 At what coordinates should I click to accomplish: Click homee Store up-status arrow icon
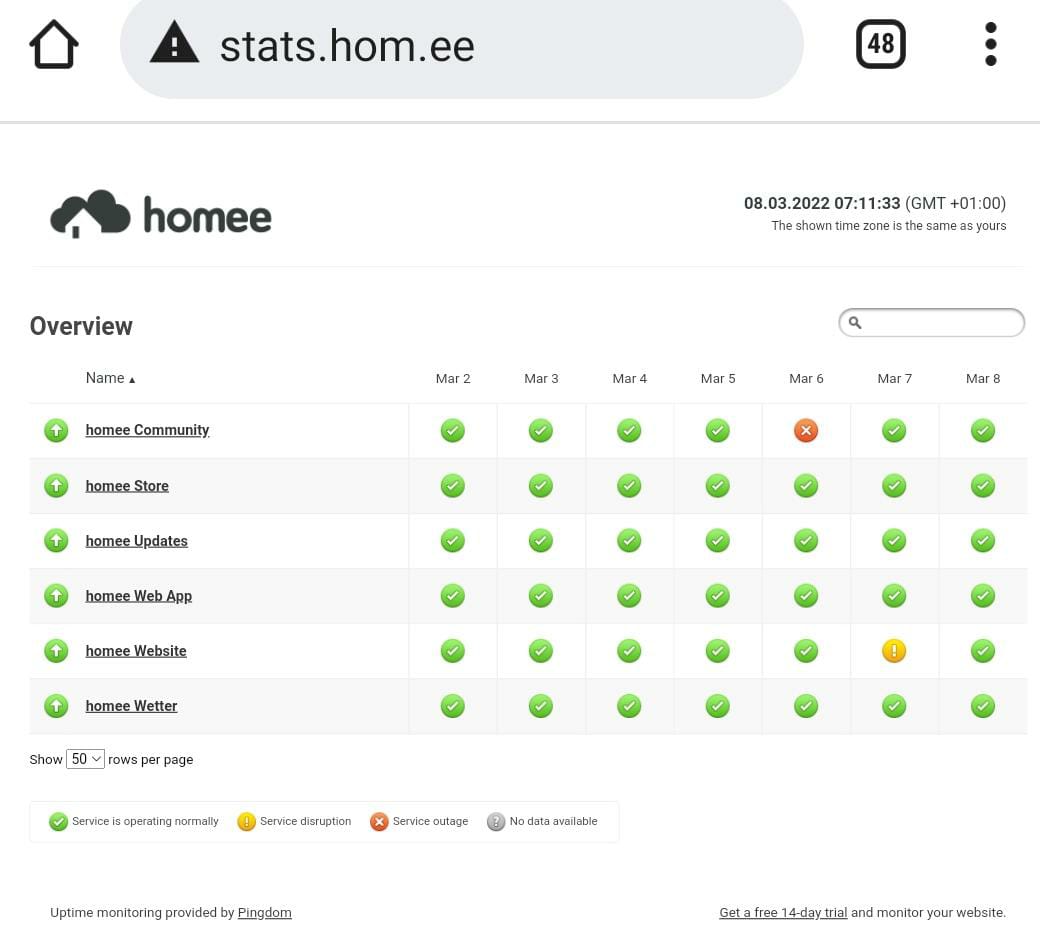(56, 486)
